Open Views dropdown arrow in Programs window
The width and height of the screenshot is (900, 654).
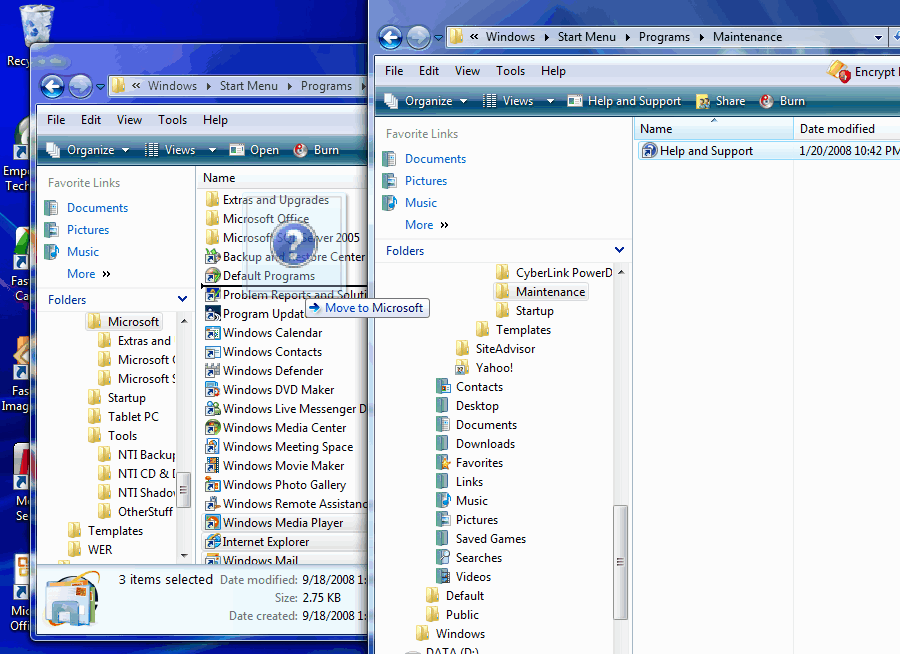tap(212, 150)
